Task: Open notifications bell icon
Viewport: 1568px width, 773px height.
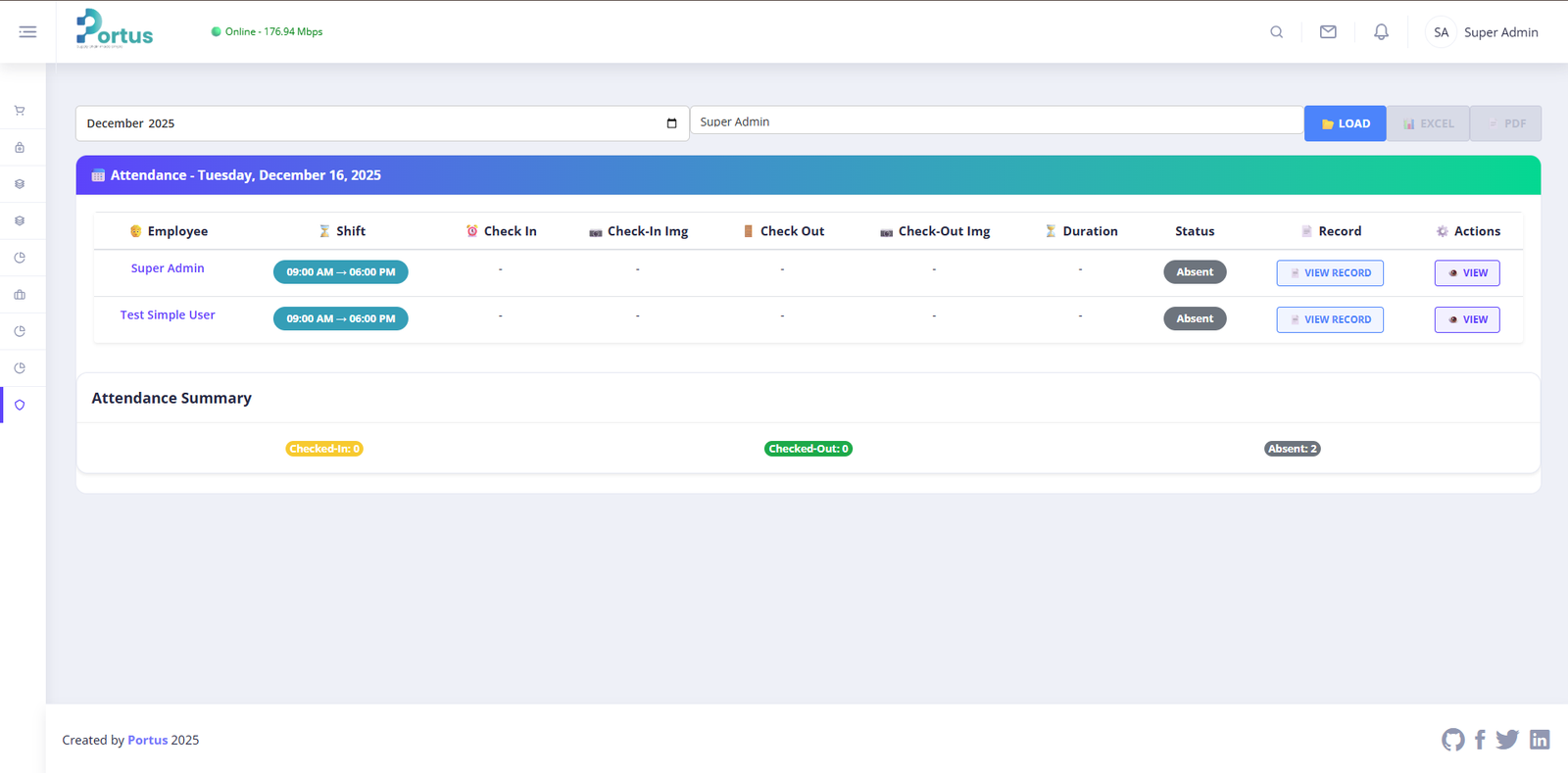Action: pyautogui.click(x=1381, y=32)
